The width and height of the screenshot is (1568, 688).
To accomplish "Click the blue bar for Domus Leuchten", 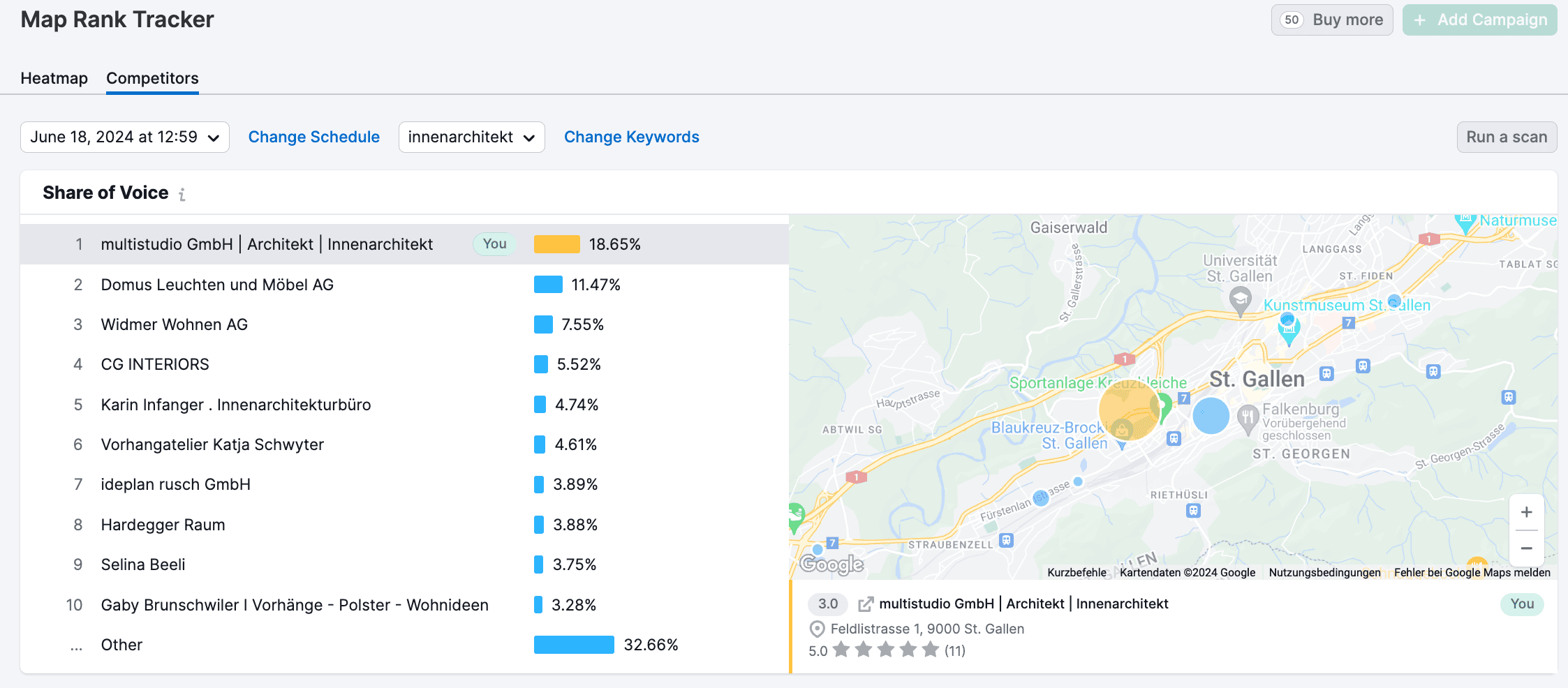I will pyautogui.click(x=548, y=285).
